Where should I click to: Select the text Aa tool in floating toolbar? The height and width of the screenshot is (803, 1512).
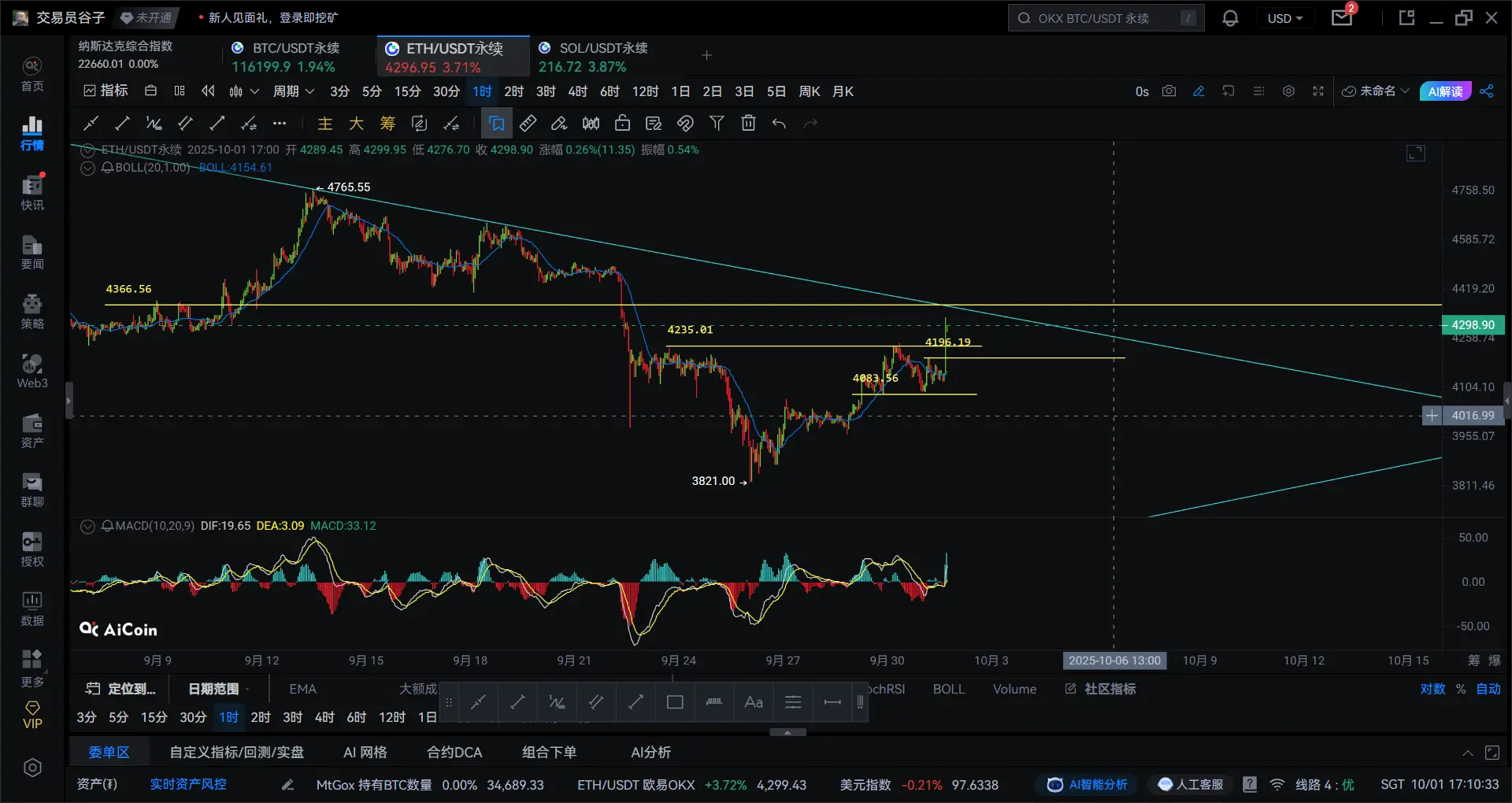coord(754,702)
